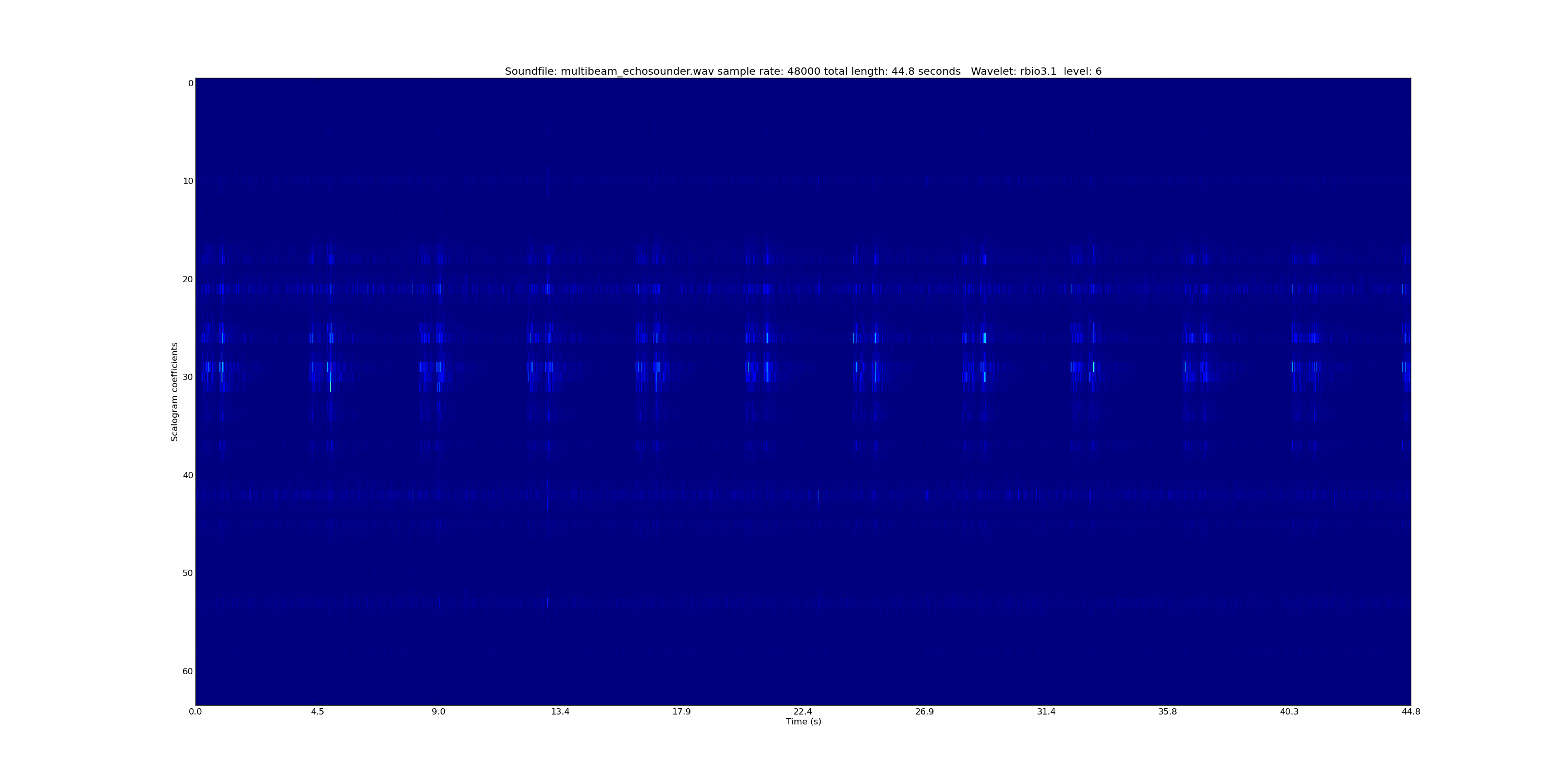Image resolution: width=1568 pixels, height=784 pixels.
Task: Click the 22.4 time axis tick label
Action: (x=803, y=711)
